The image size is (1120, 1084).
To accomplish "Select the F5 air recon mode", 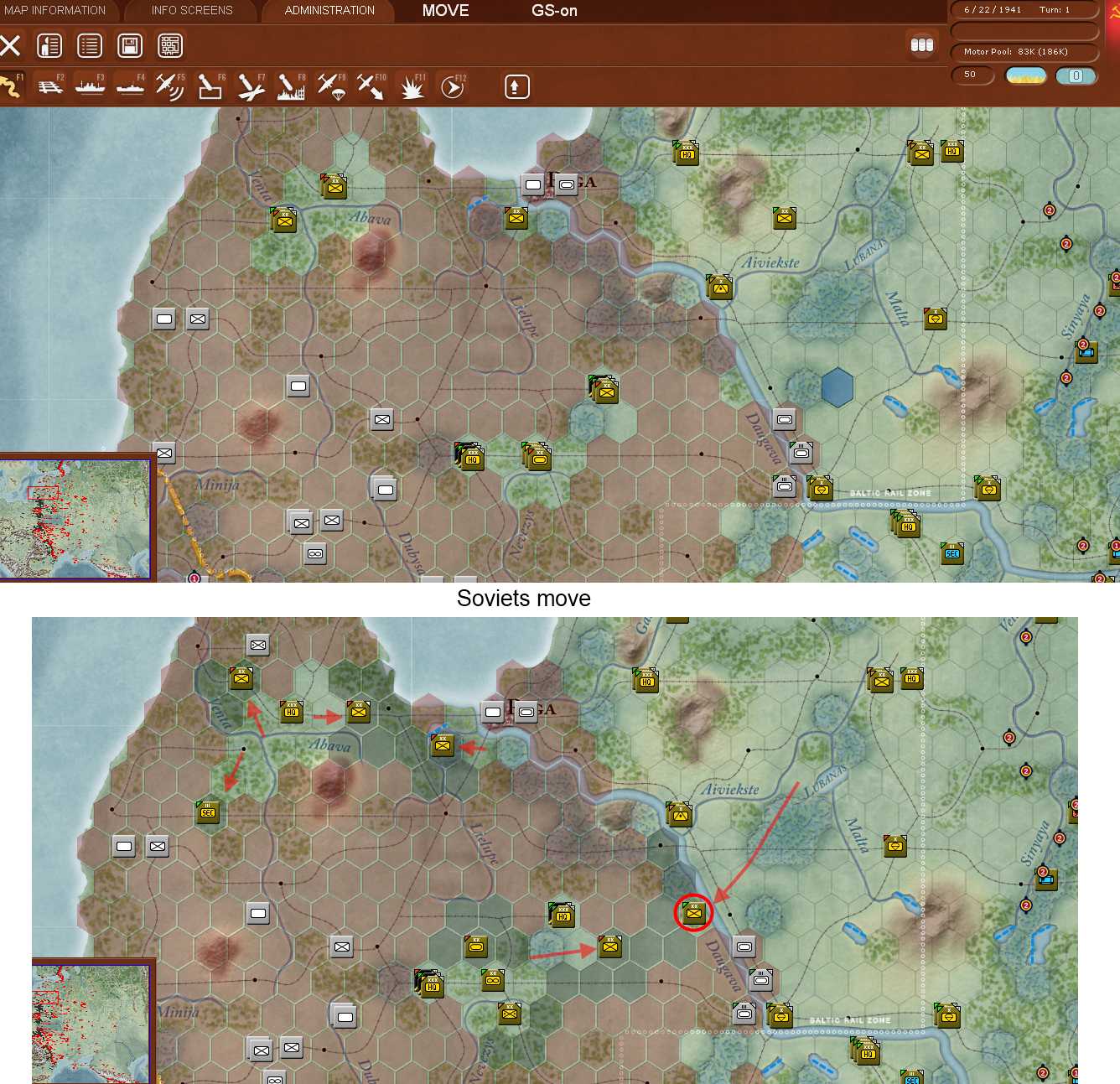I will [x=170, y=86].
